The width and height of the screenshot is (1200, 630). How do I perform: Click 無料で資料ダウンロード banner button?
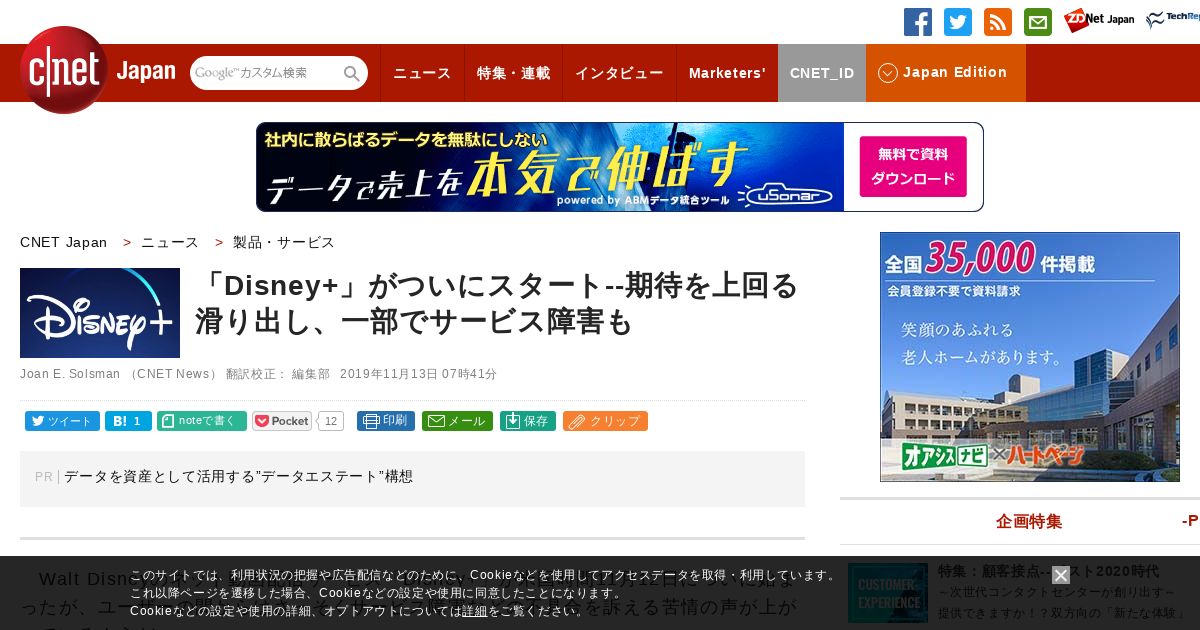pyautogui.click(x=913, y=167)
